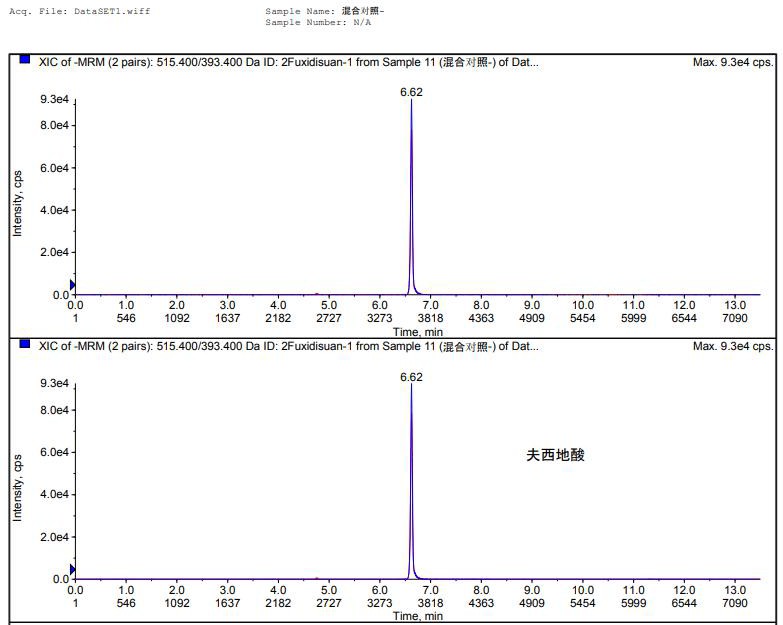Click the 夫西地酸 annotation in bottom chart
This screenshot has height=625, width=783.
click(x=555, y=455)
